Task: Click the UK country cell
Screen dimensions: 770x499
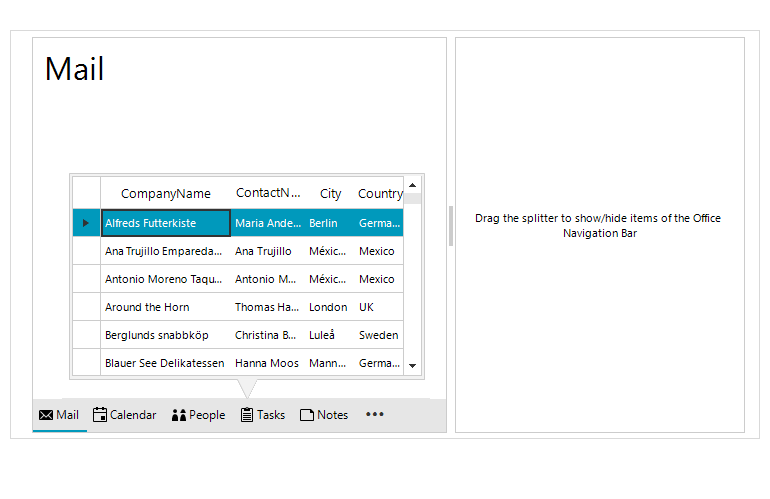Action: [x=379, y=307]
